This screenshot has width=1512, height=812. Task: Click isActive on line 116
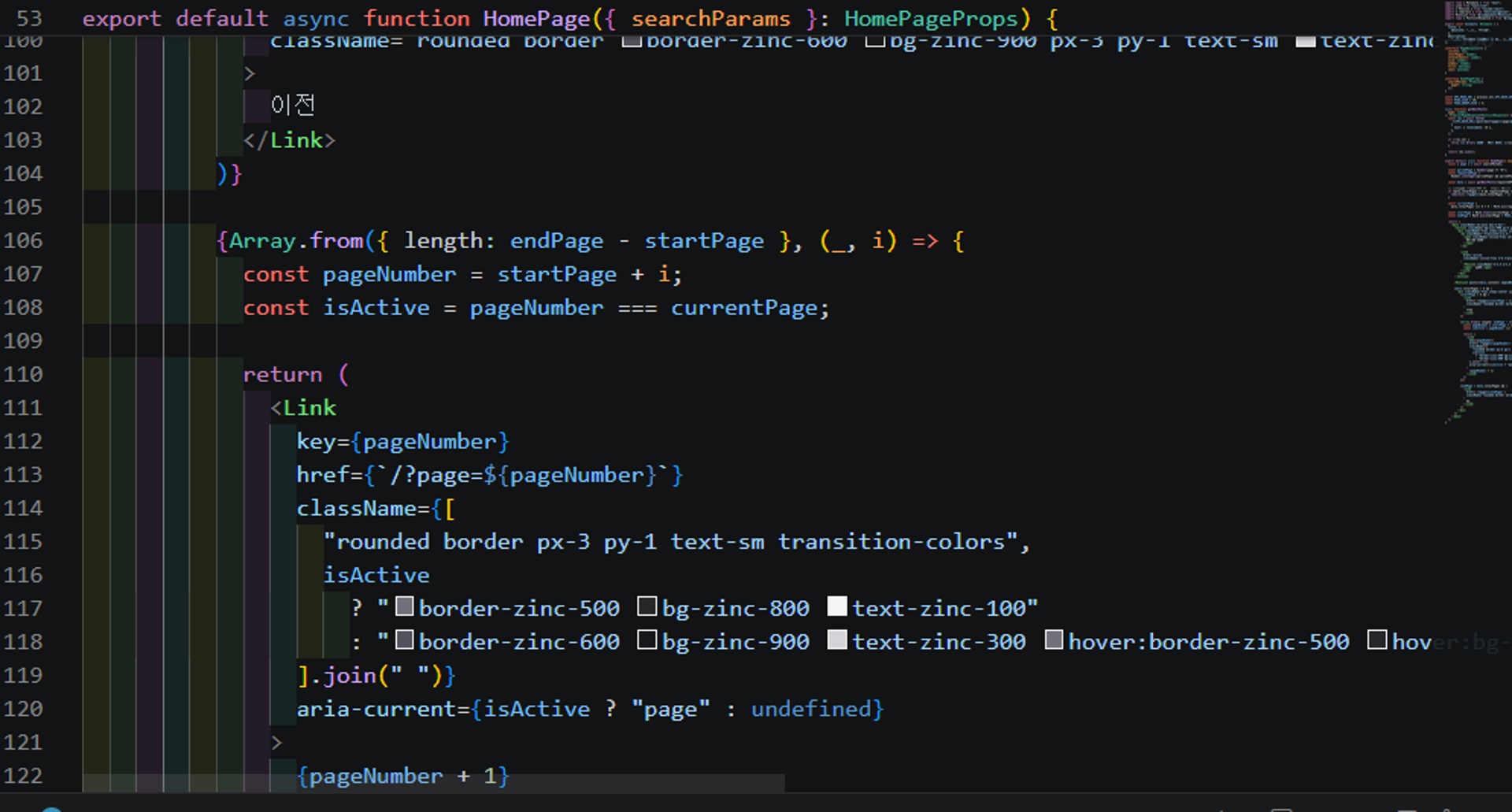pos(376,575)
